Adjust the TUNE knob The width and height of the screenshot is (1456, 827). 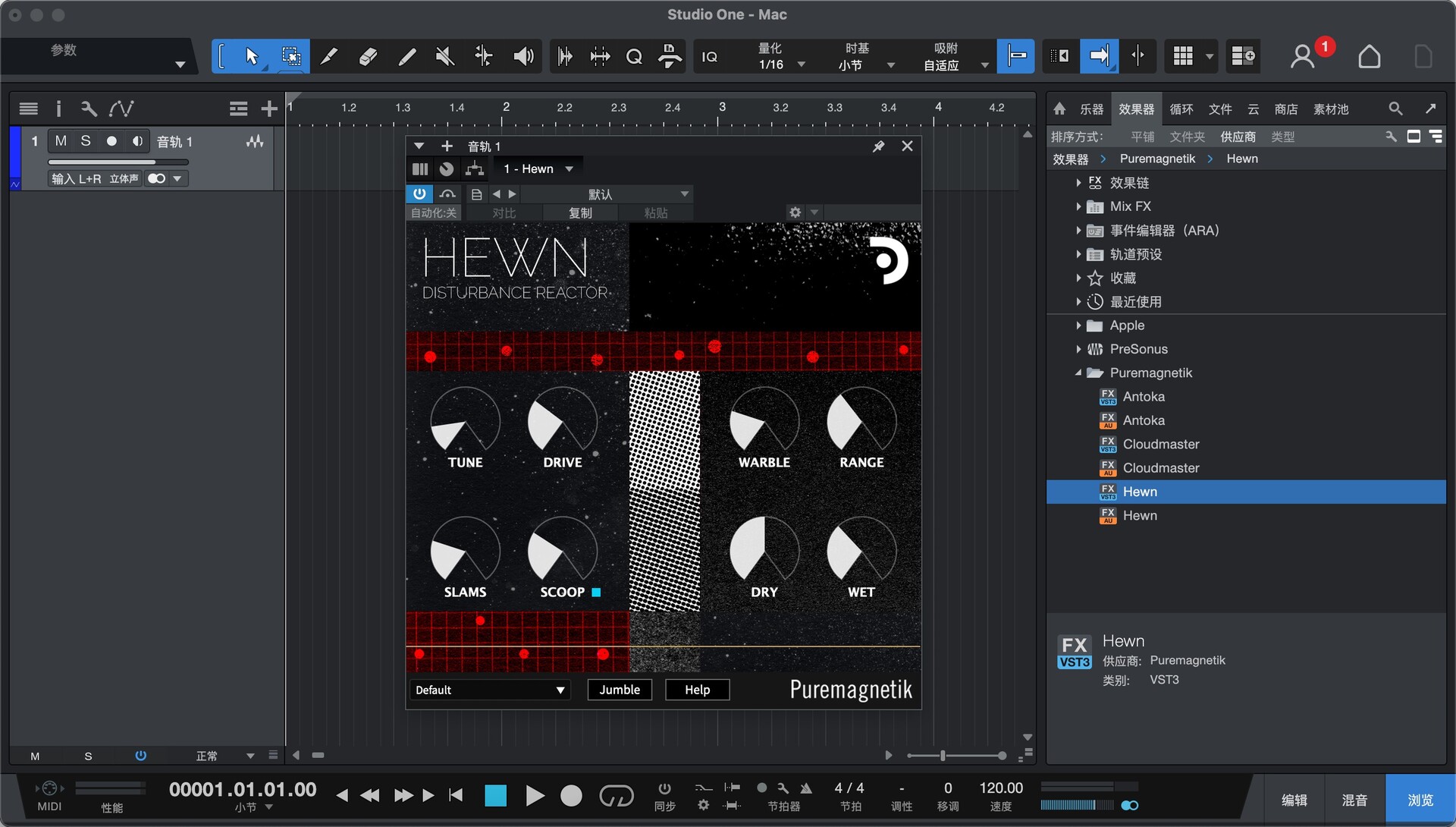pos(465,422)
